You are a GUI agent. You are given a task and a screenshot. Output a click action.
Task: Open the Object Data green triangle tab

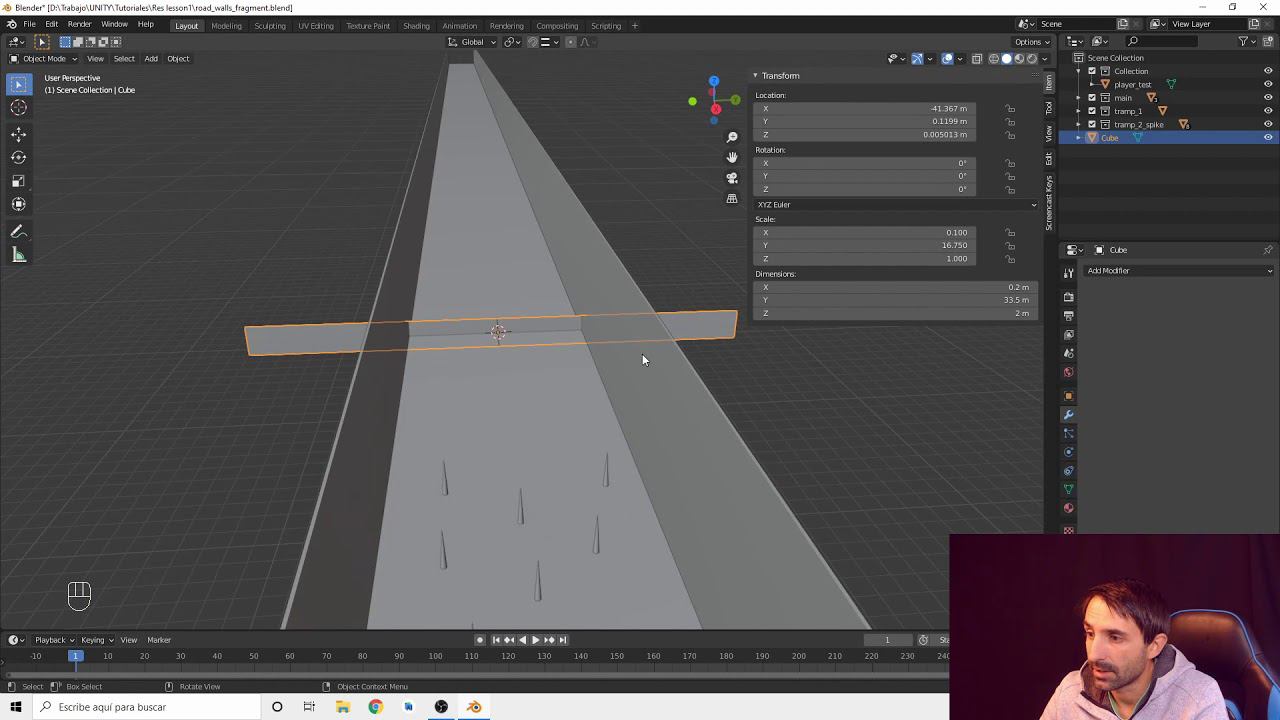pos(1068,490)
